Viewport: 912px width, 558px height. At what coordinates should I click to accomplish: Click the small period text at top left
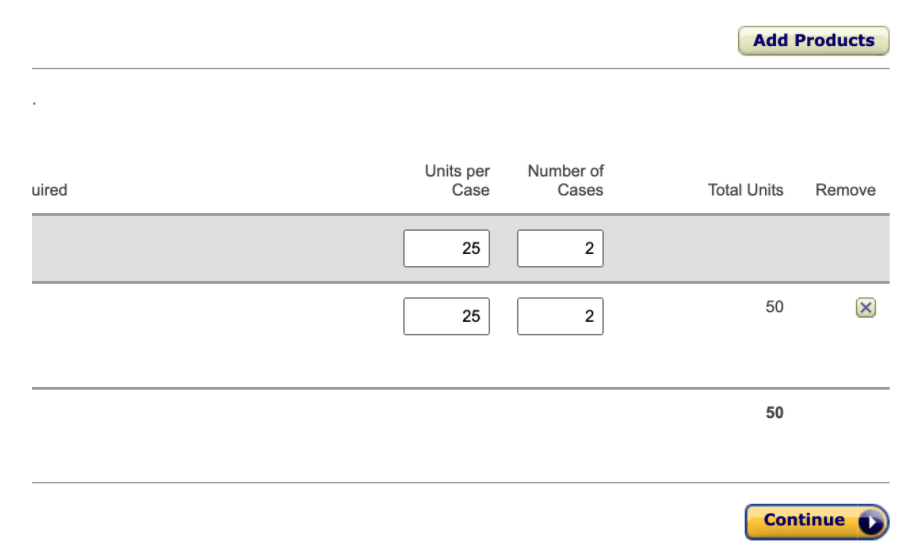click(34, 104)
